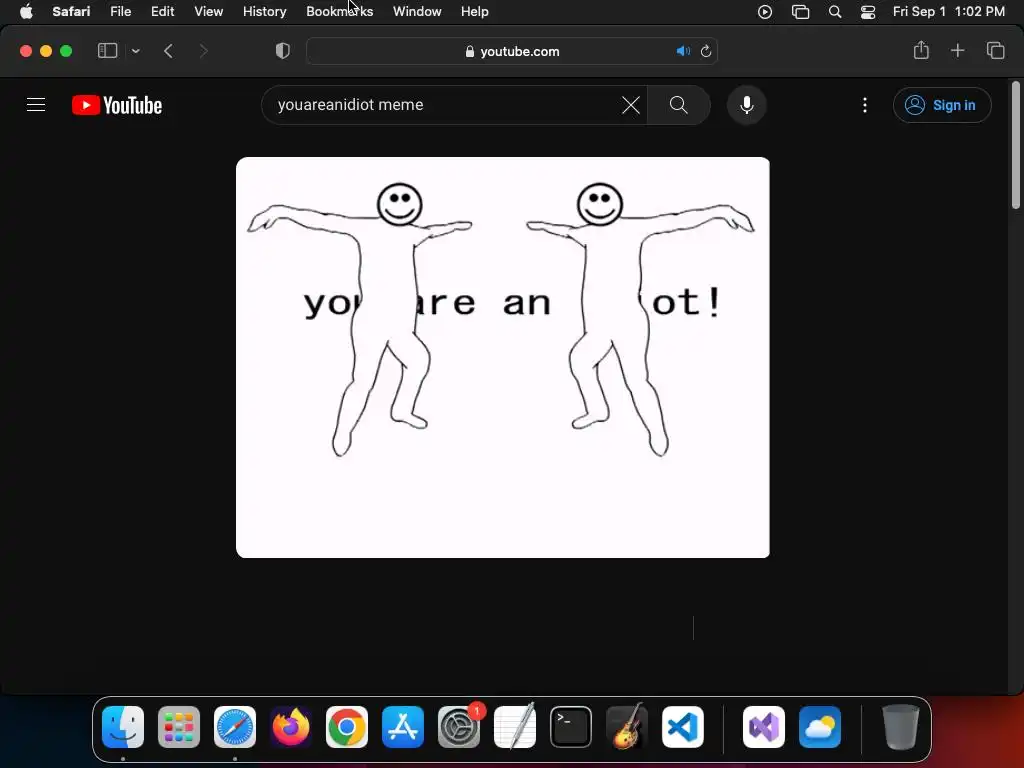Open Terminal from the Dock
Viewport: 1024px width, 768px height.
click(571, 727)
